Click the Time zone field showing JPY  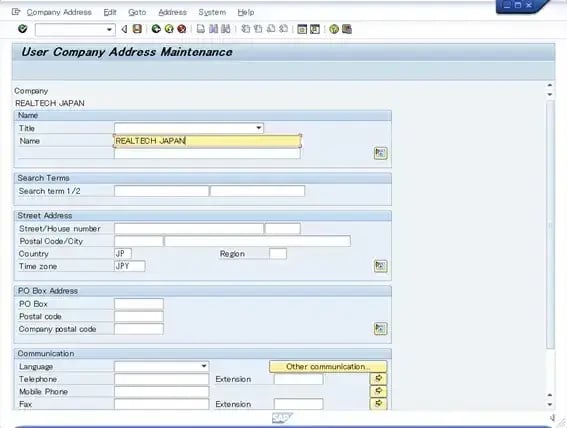click(x=129, y=266)
